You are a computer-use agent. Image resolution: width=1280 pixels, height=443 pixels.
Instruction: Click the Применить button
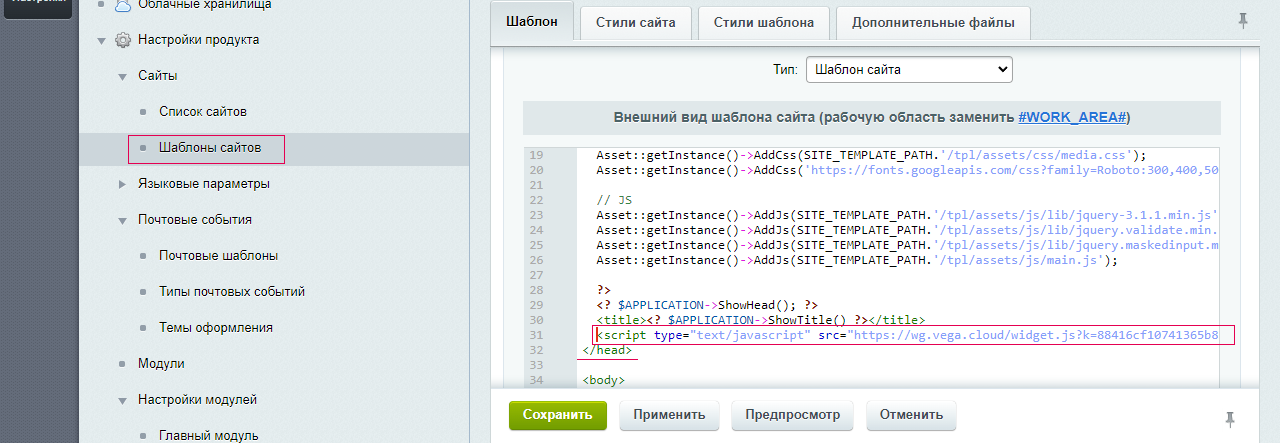668,414
